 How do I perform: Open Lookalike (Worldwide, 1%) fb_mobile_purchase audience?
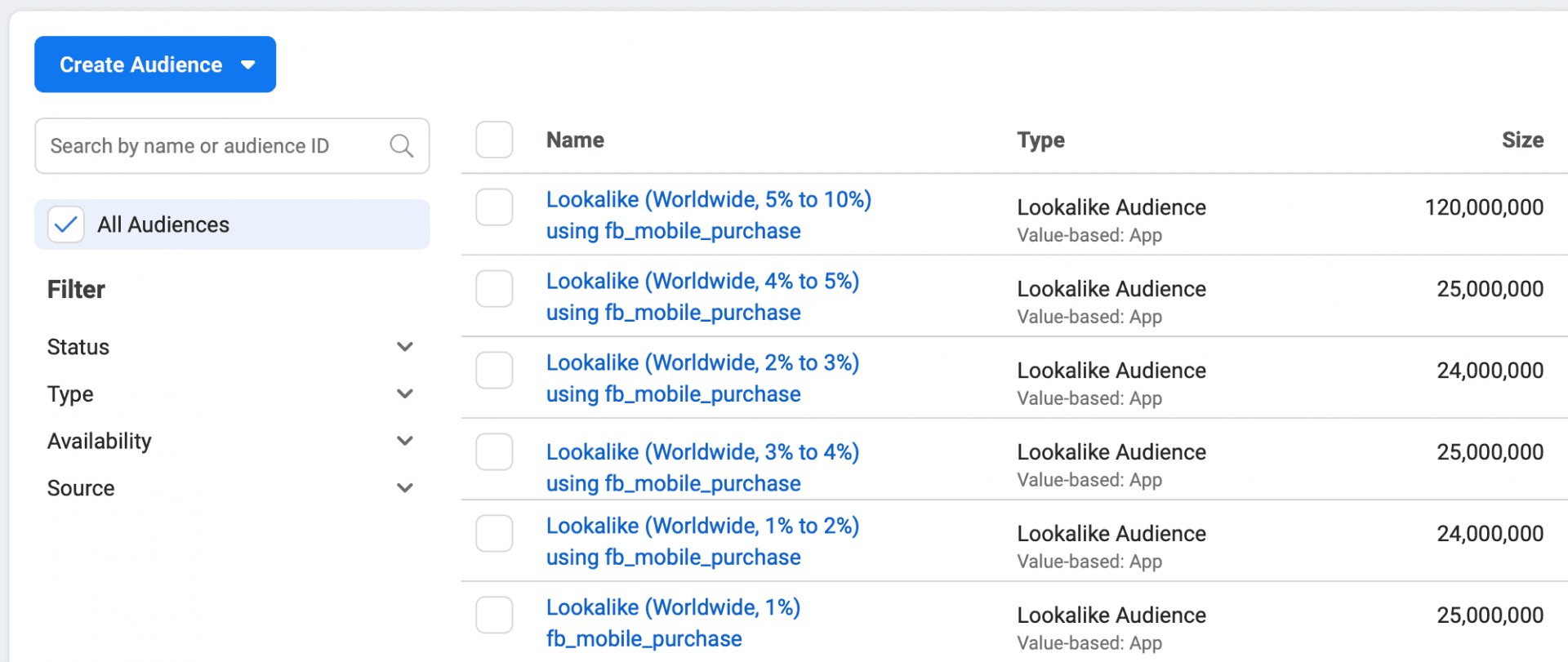click(673, 606)
